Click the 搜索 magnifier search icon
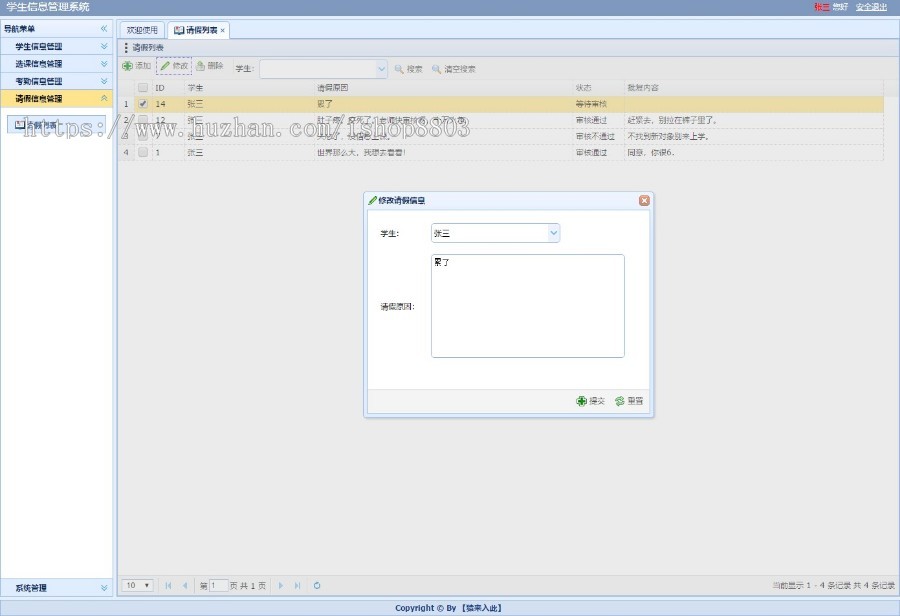 coord(397,69)
